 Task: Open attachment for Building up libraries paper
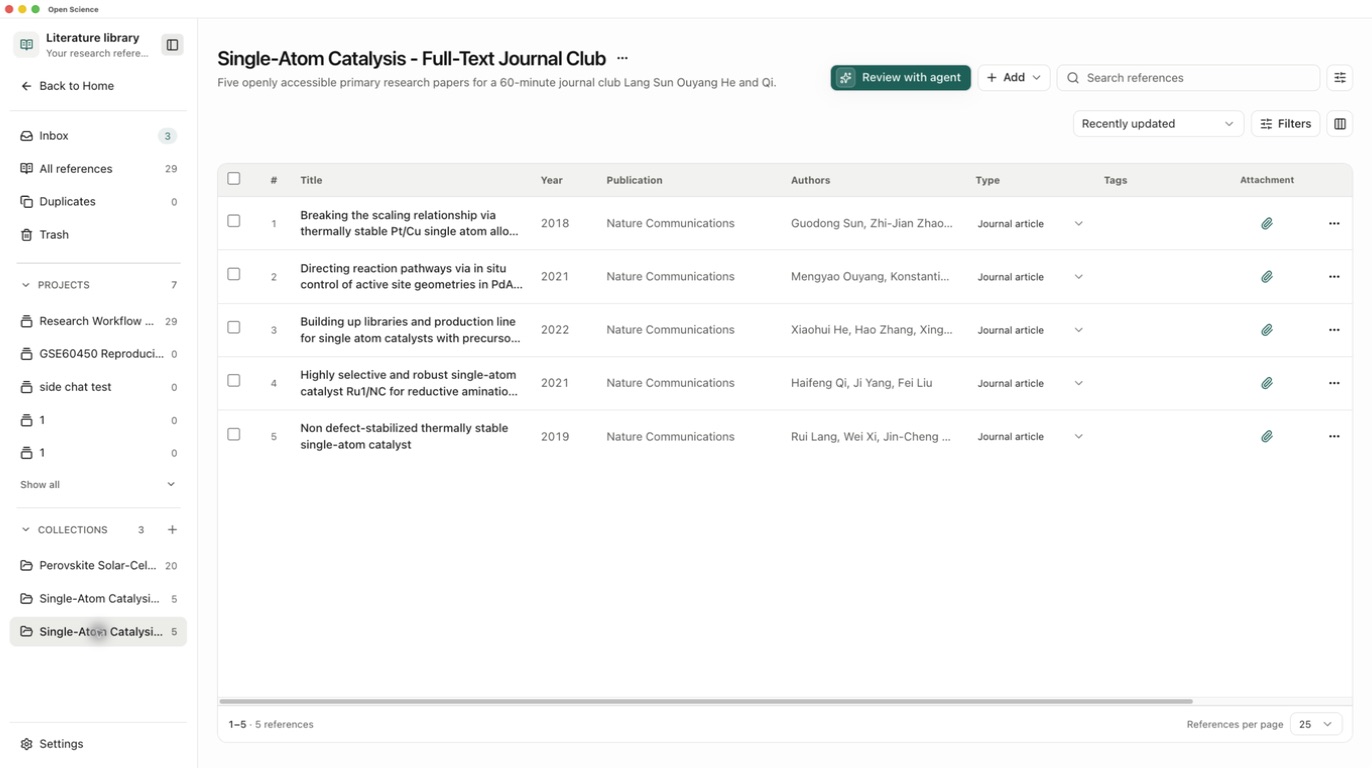[x=1267, y=330]
